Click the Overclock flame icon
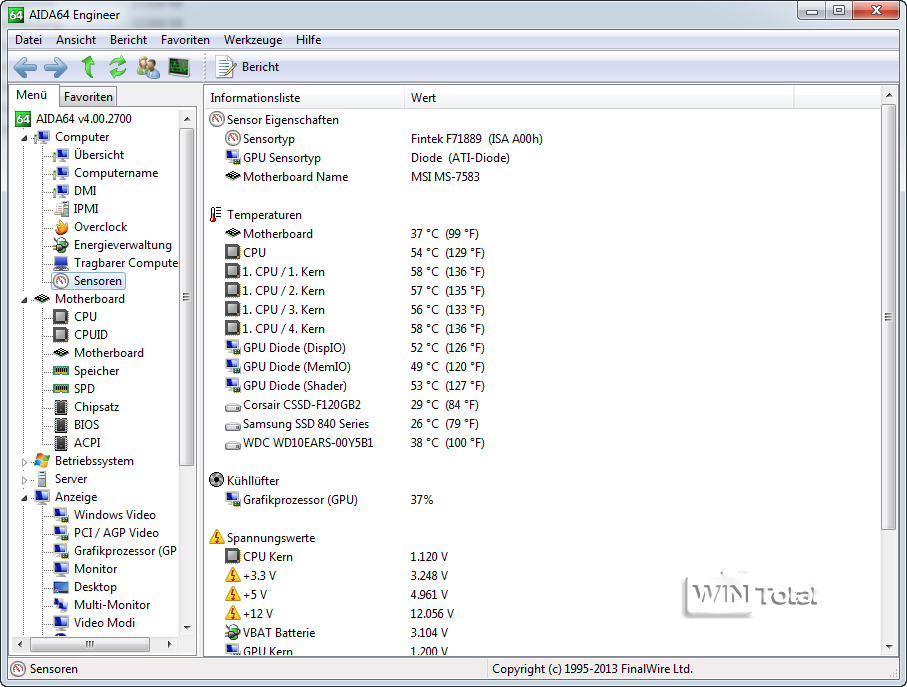 pos(61,227)
